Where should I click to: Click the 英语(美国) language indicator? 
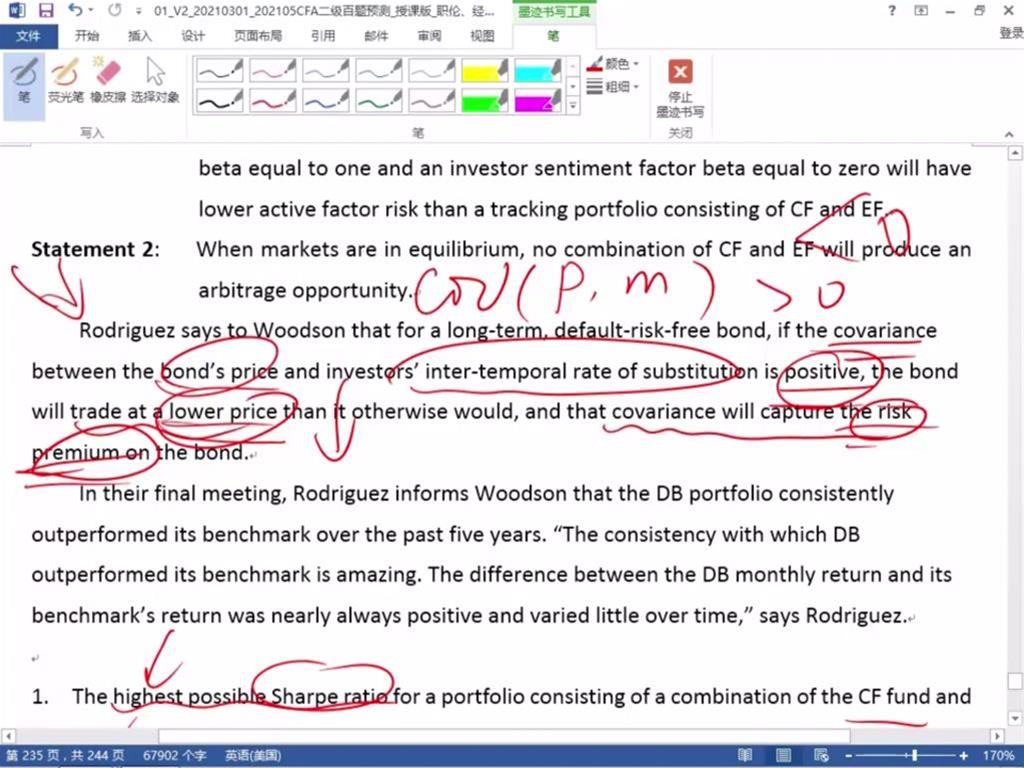[x=252, y=756]
